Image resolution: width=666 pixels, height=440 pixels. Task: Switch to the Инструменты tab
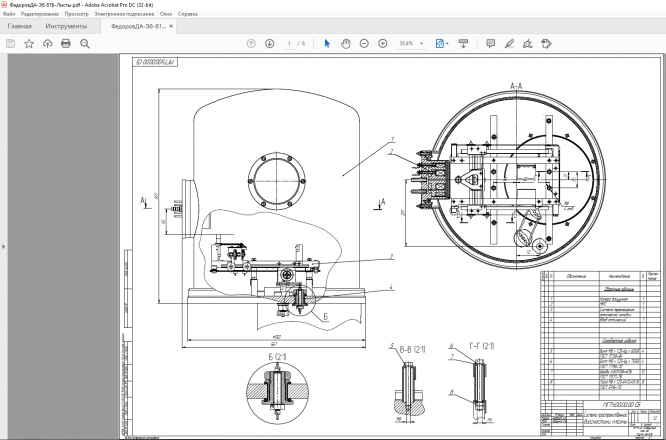click(x=66, y=26)
